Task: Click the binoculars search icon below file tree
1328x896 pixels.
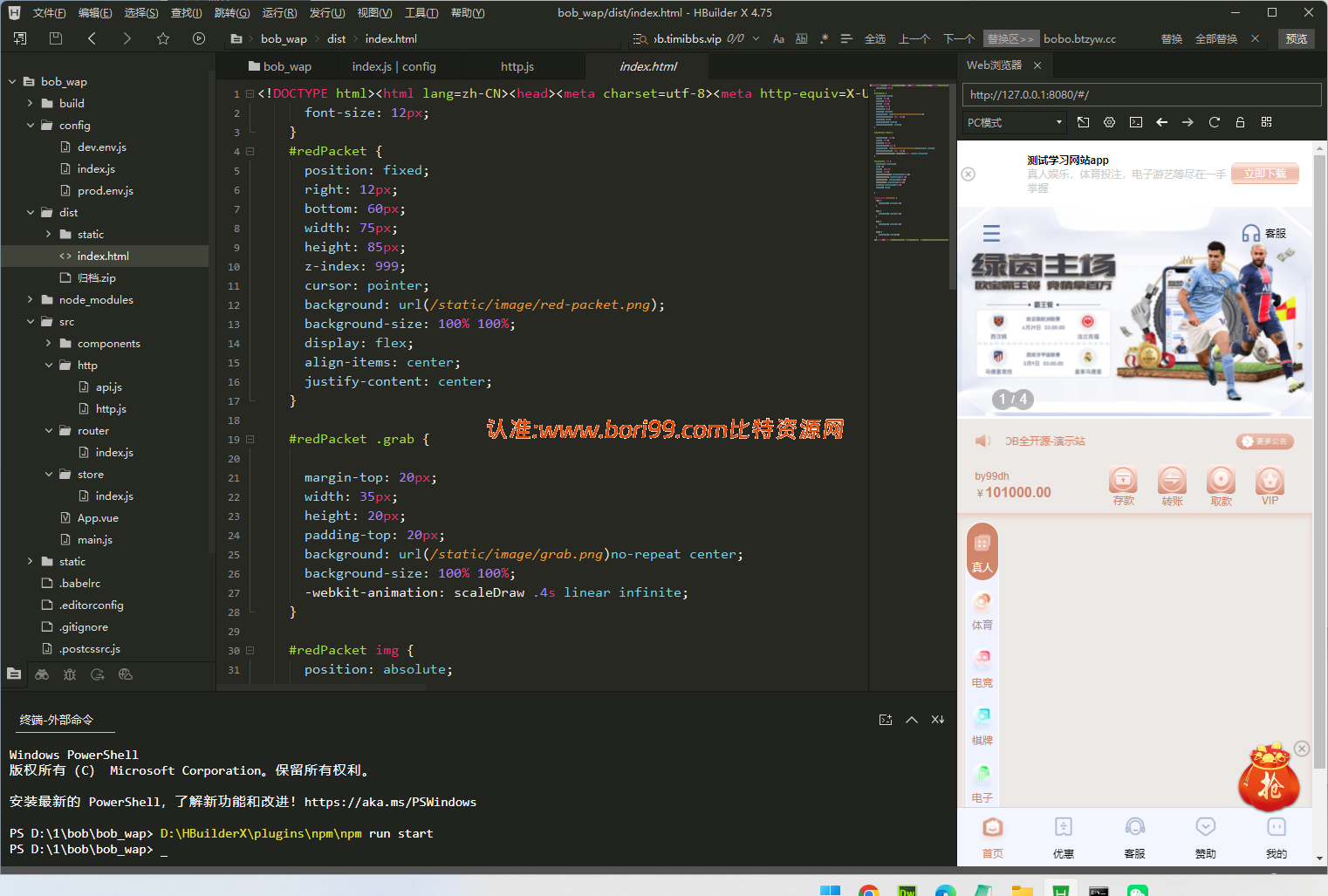Action: point(42,674)
